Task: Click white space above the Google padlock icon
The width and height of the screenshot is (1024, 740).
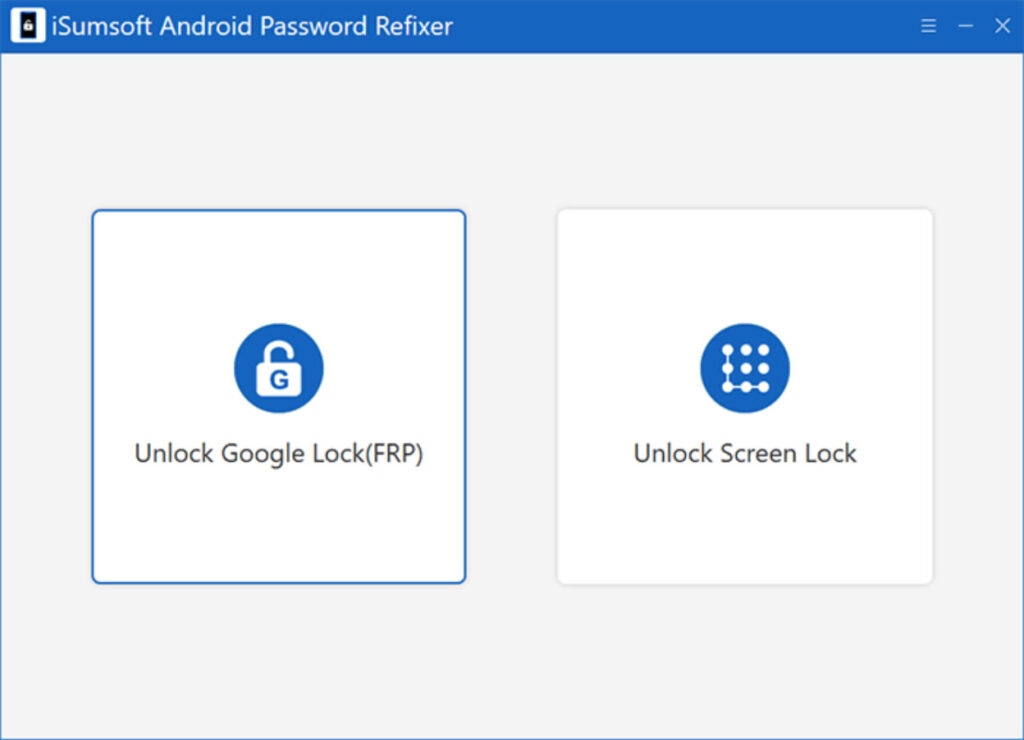Action: [x=278, y=265]
